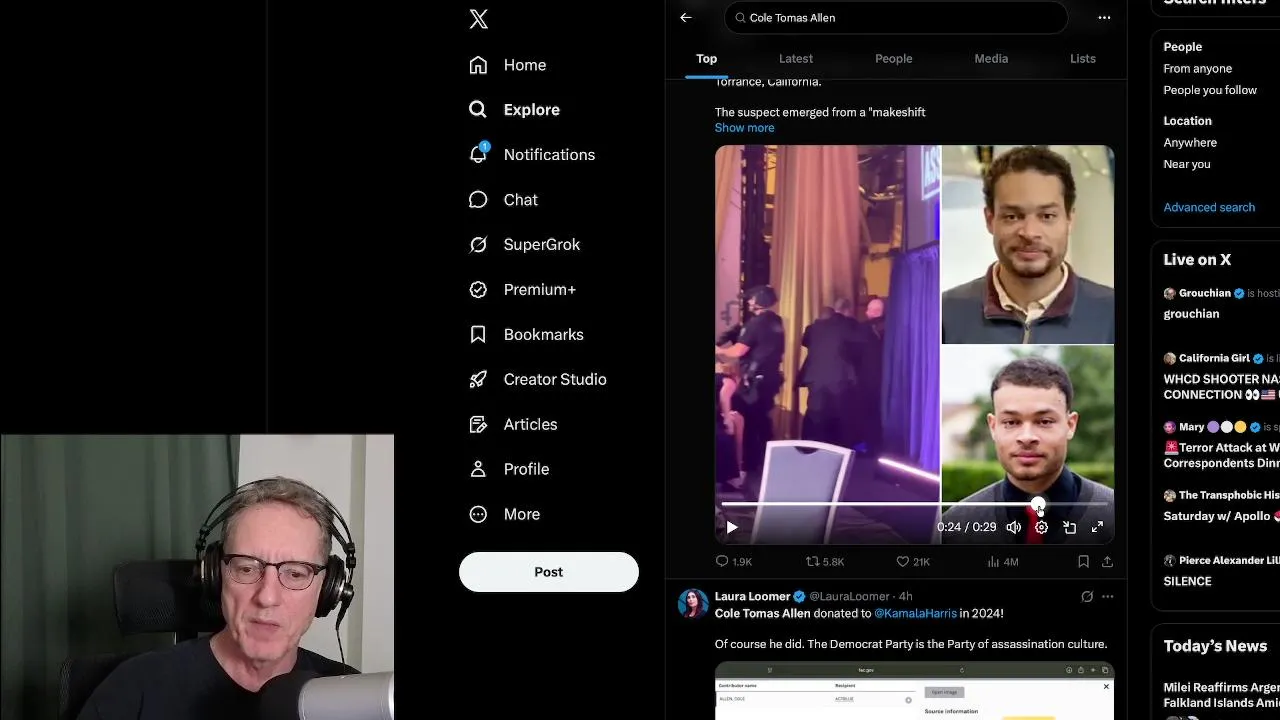Open the Milei Reaffirms news item

1221,695
